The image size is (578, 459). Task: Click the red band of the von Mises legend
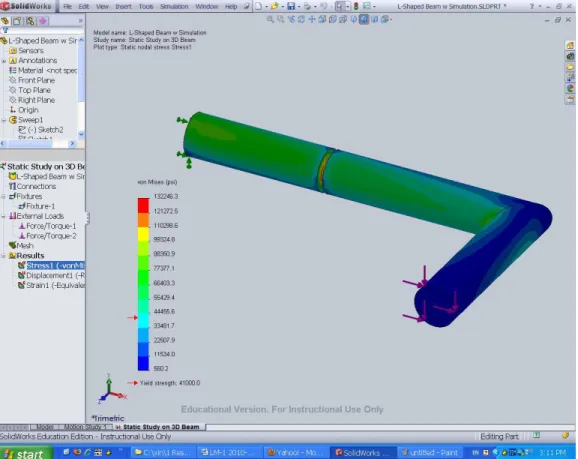[x=143, y=205]
